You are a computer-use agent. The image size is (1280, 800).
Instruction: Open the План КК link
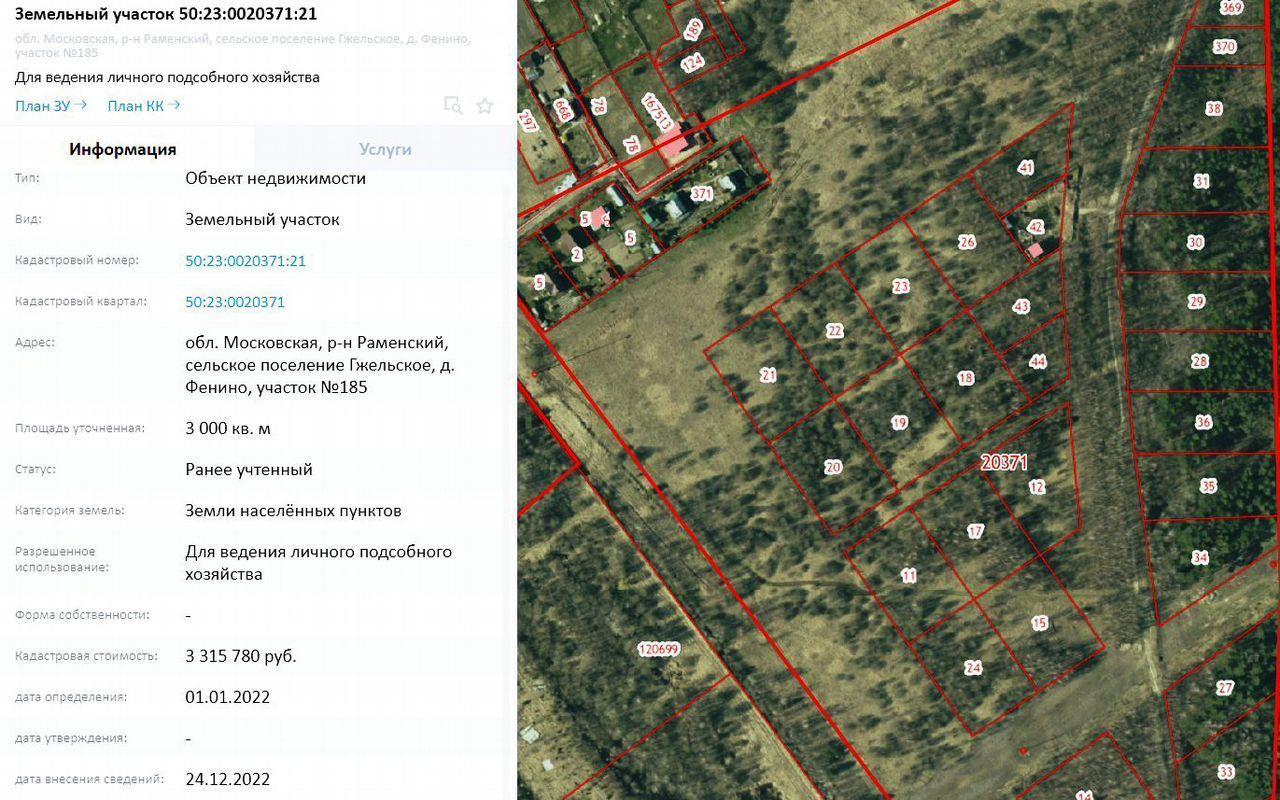pyautogui.click(x=143, y=106)
